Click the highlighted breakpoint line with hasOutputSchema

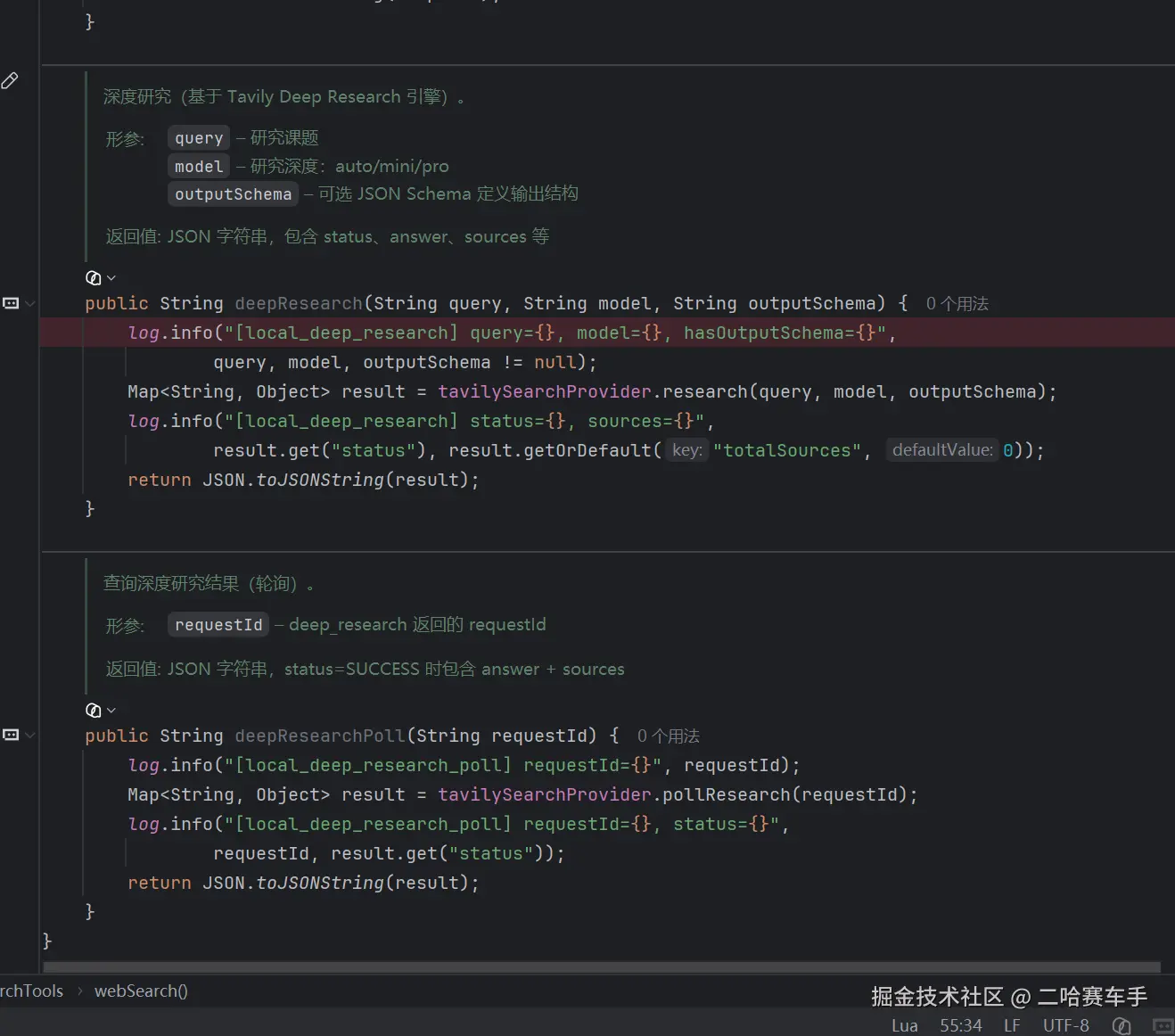[607, 333]
